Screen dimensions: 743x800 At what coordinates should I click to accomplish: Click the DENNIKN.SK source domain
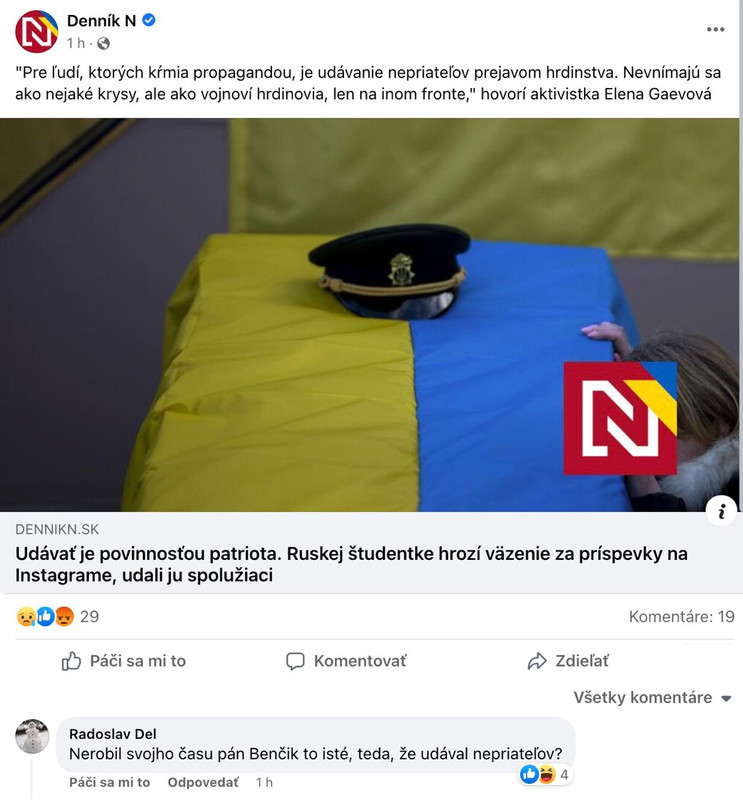point(57,529)
